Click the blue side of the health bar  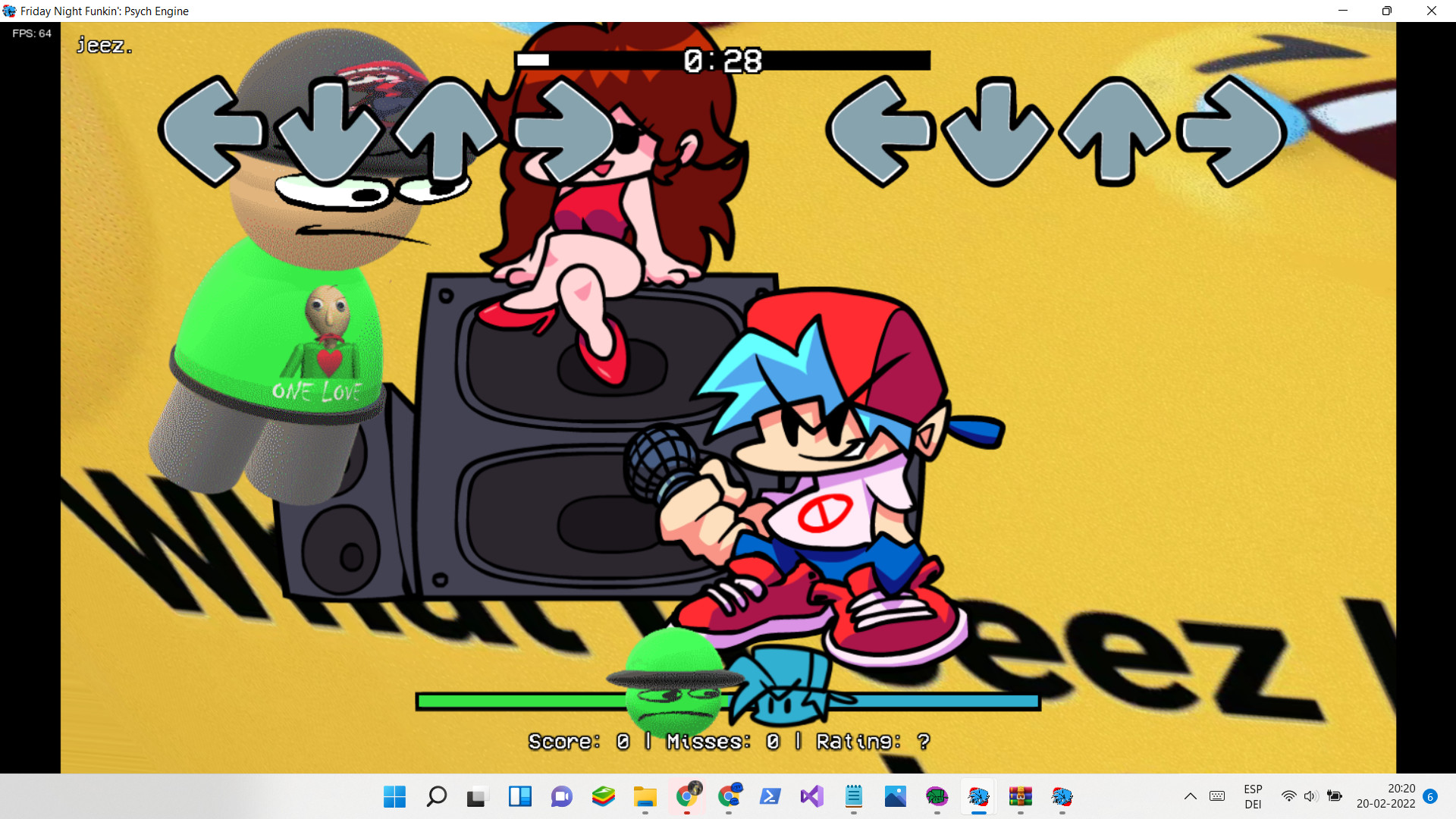[x=940, y=701]
